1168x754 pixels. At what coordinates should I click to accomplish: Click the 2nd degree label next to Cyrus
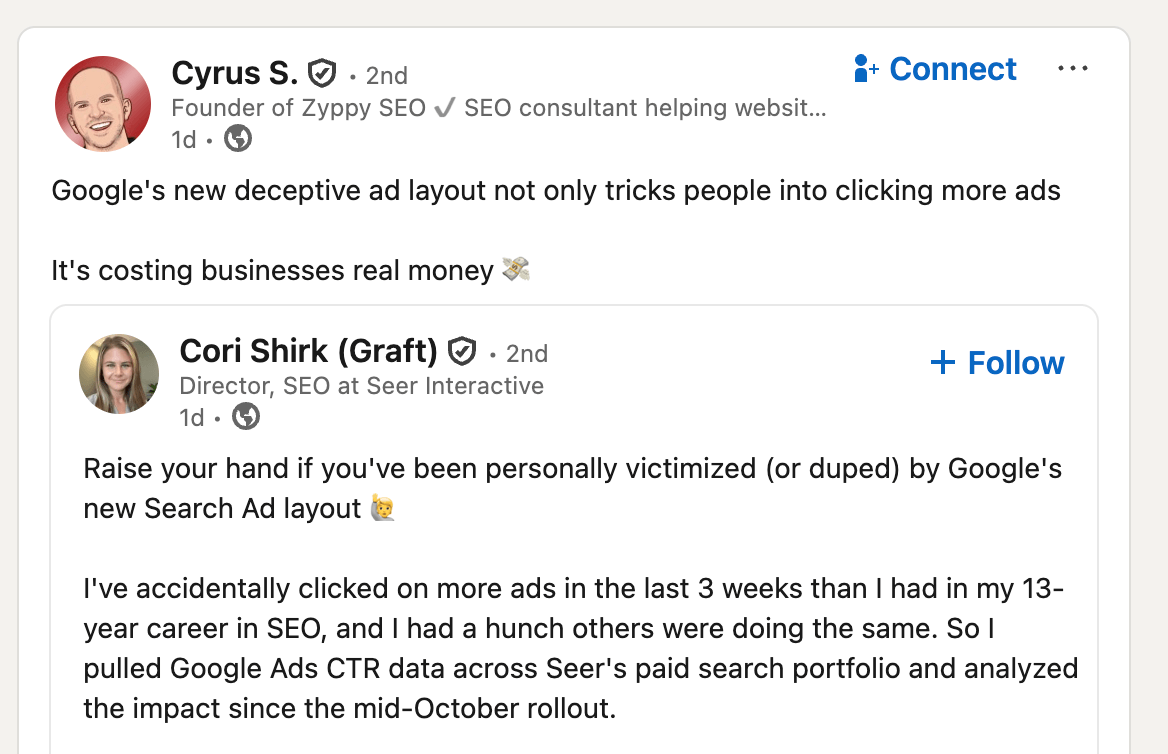click(386, 75)
